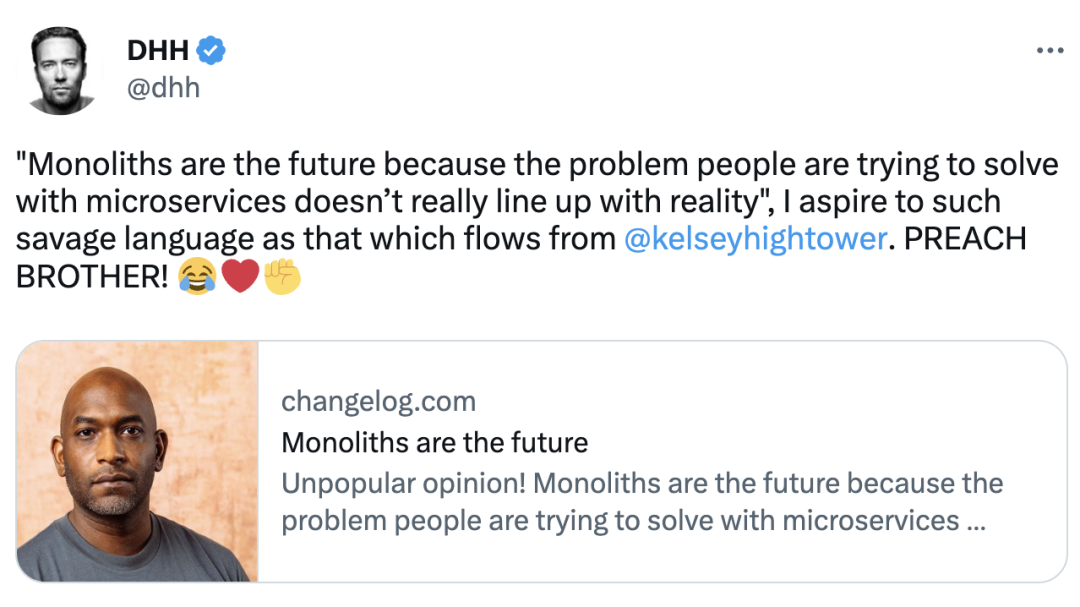
Task: Click the raised fist emoji
Action: tap(282, 277)
